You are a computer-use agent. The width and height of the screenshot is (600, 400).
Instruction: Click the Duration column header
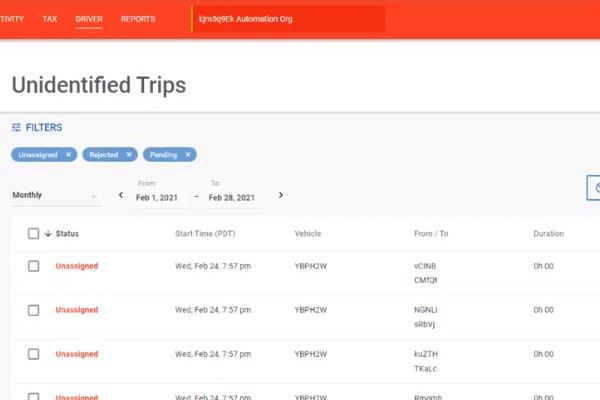click(549, 233)
